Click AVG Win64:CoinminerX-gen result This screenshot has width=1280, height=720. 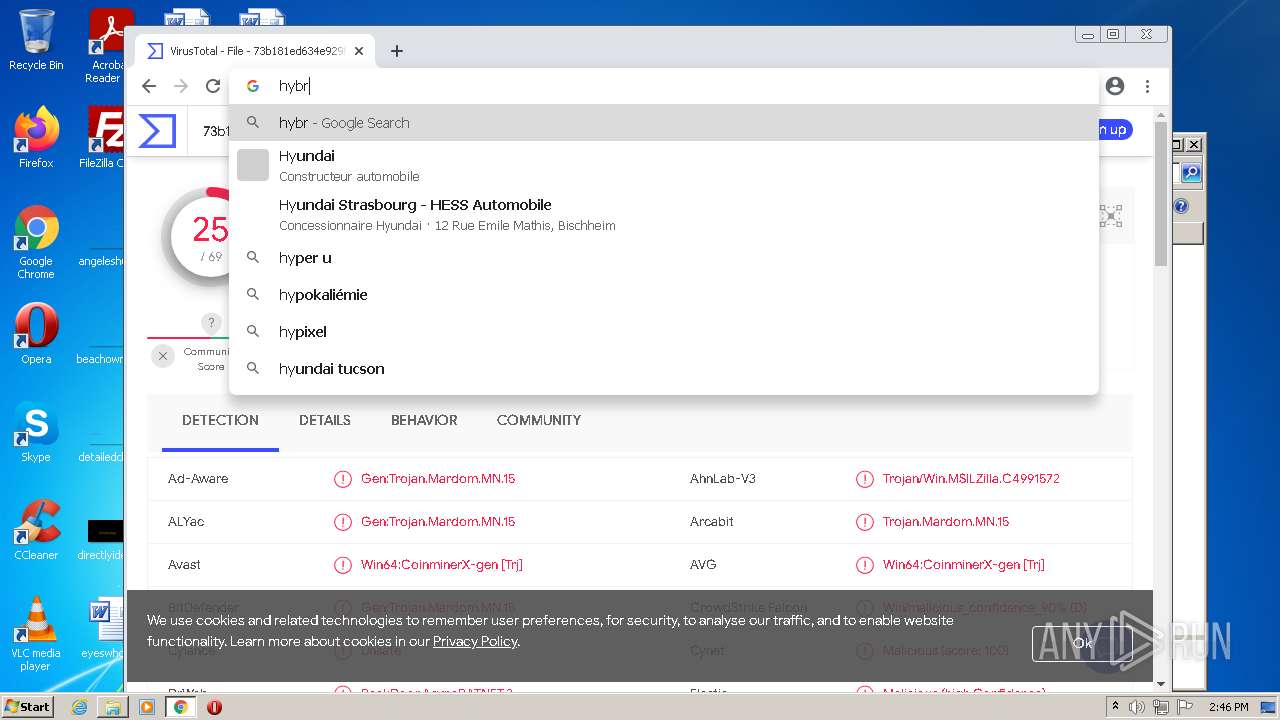coord(964,565)
